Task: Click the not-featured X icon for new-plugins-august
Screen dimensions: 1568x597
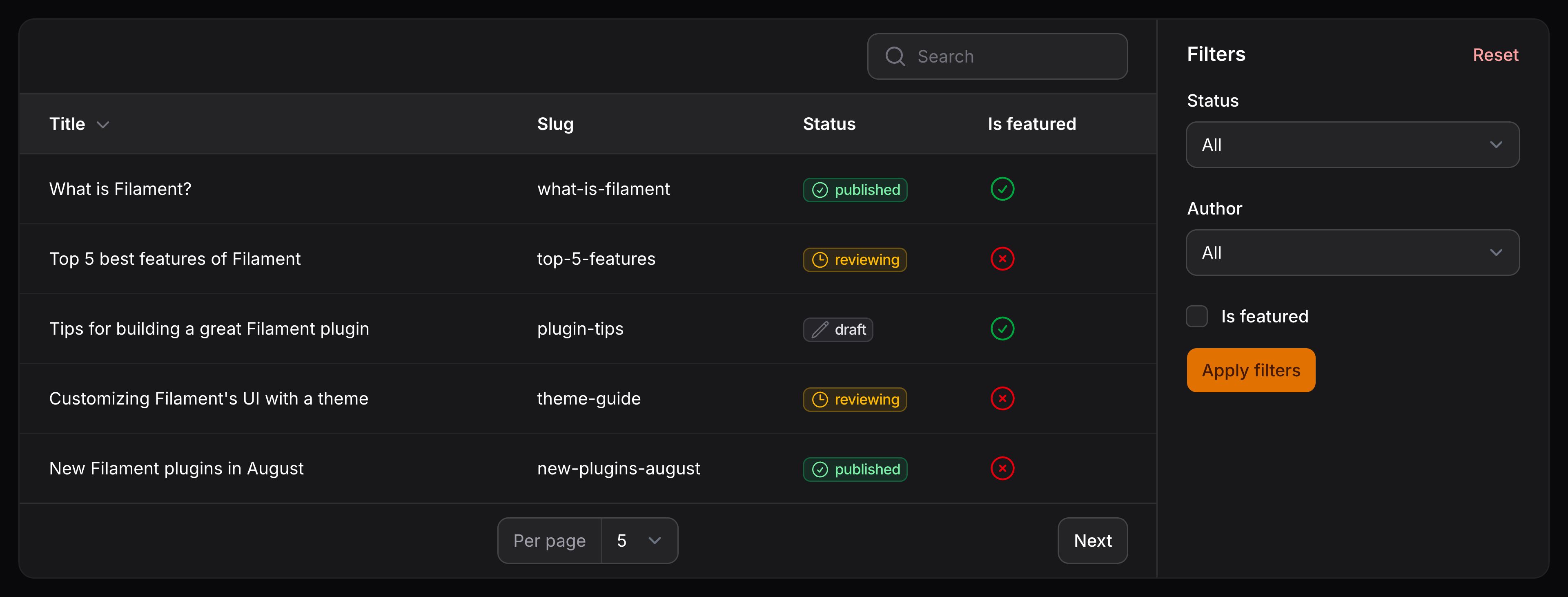Action: pos(1002,468)
